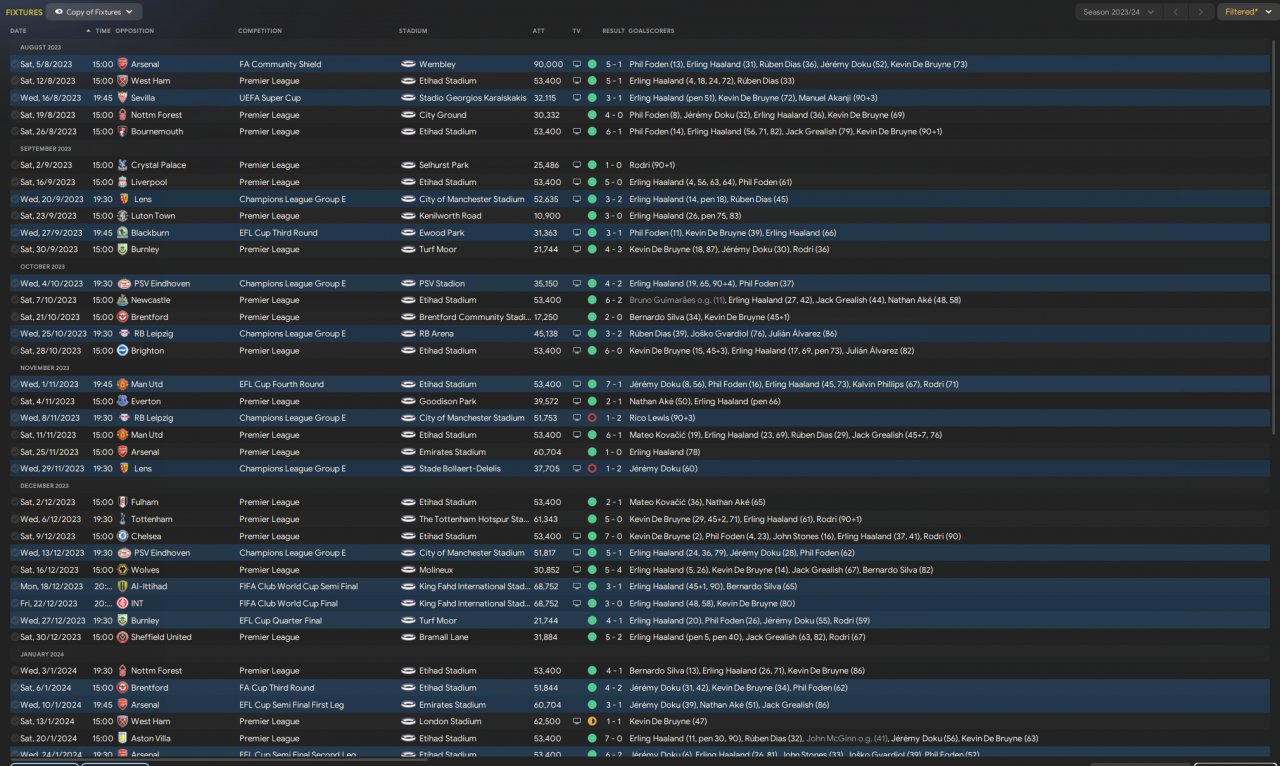Open the RB Arena stadium link
Viewport: 1280px width, 766px height.
[x=436, y=334]
